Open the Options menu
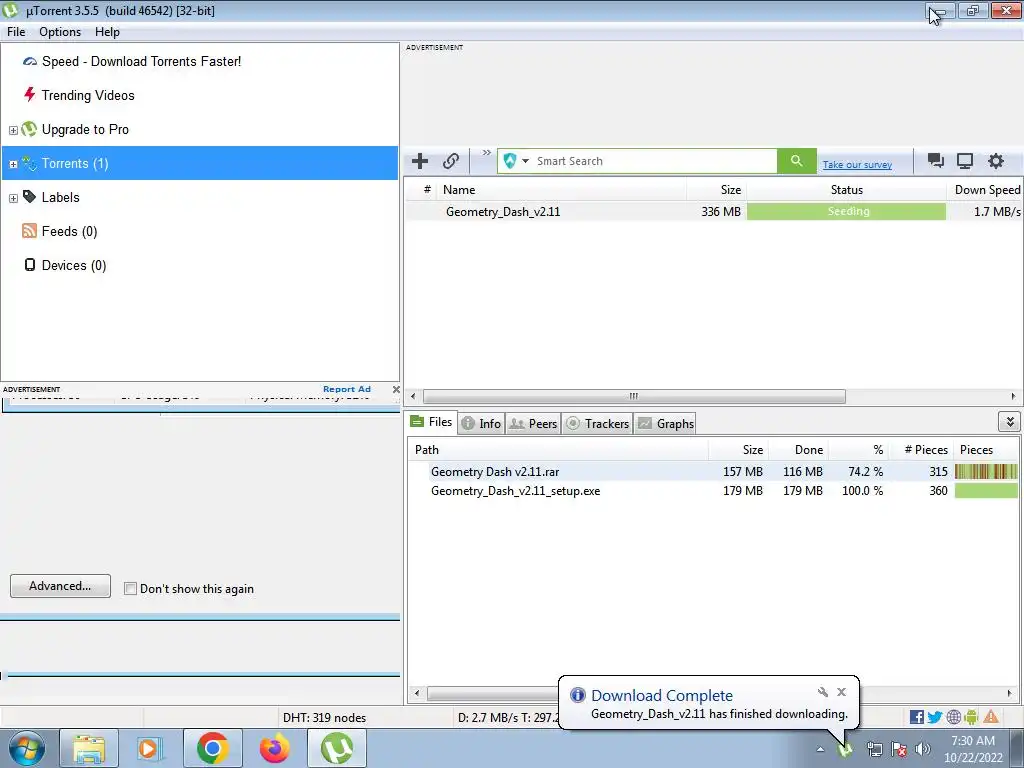 point(60,32)
